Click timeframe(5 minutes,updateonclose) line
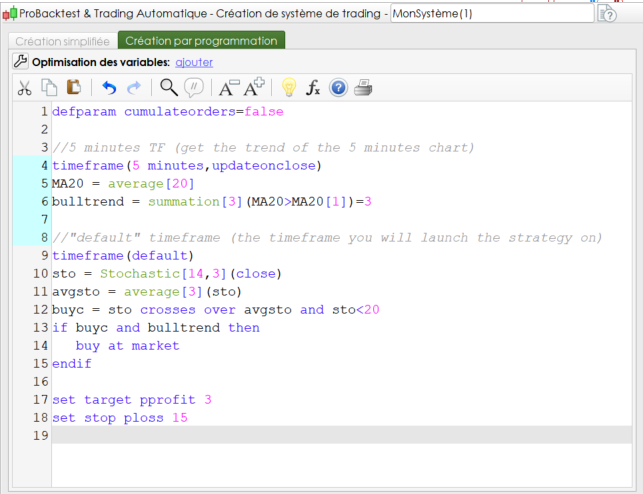 [187, 166]
